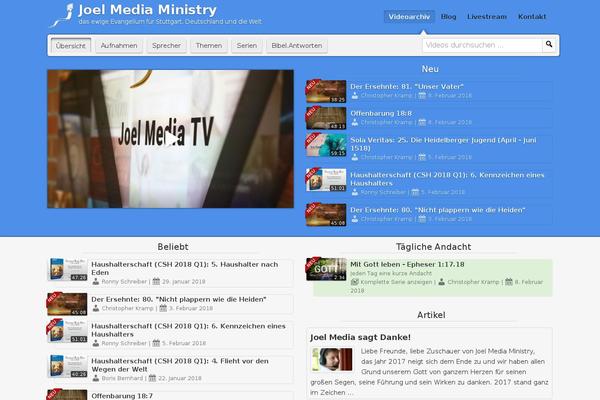600x400 pixels.
Task: Click Komplette Serie anzeigen link
Action: 396,282
